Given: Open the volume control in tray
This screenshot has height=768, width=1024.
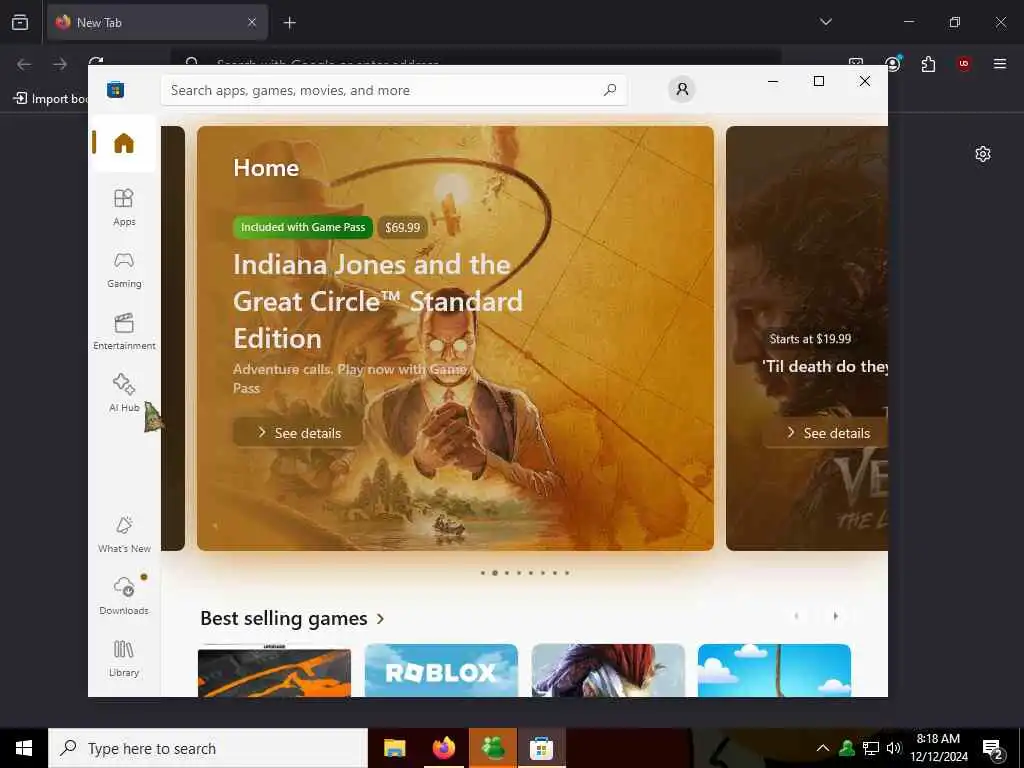Looking at the screenshot, I should (894, 748).
